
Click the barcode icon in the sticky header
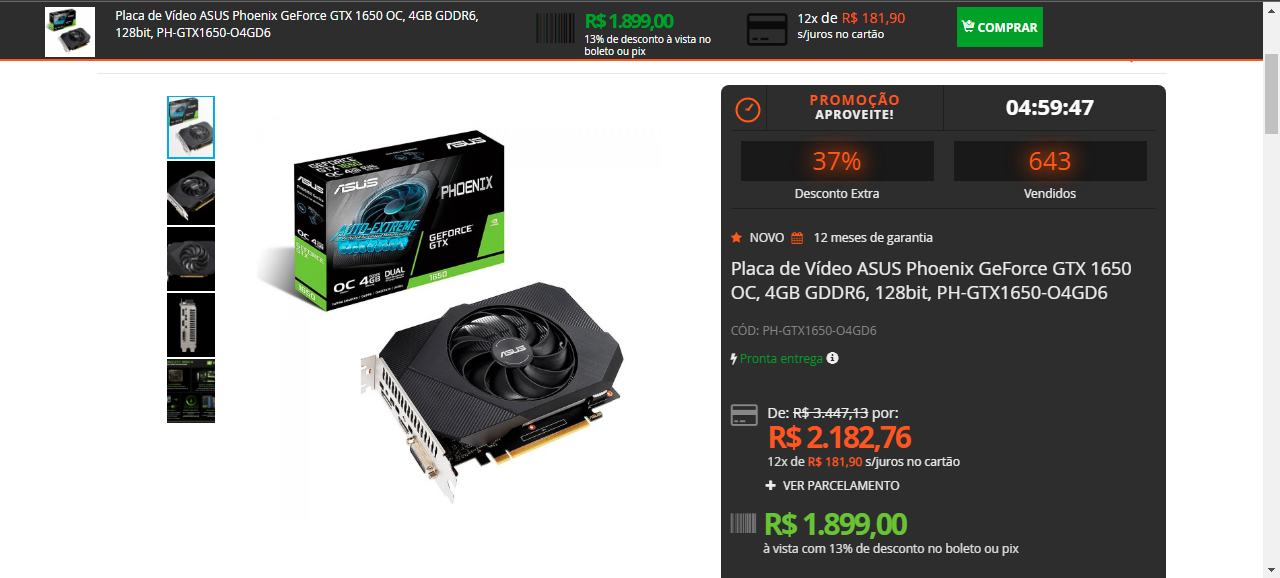click(556, 28)
